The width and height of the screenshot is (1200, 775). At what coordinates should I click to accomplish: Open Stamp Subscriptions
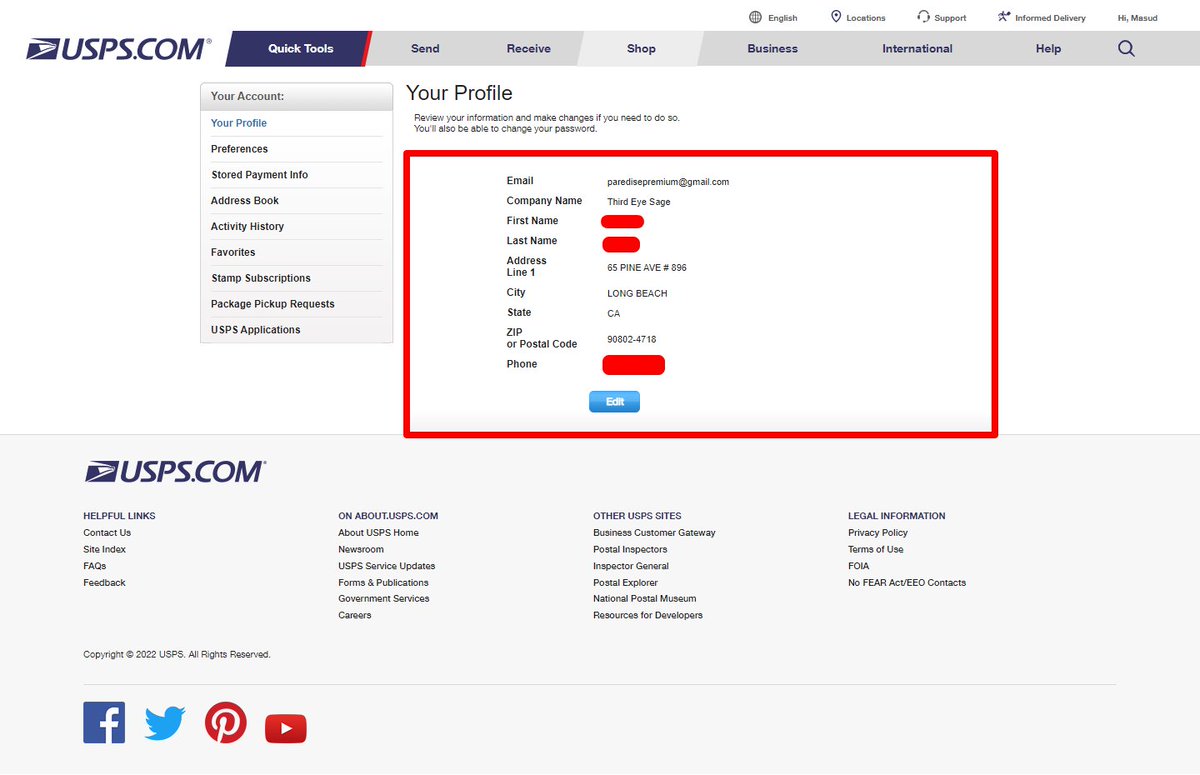tap(261, 278)
